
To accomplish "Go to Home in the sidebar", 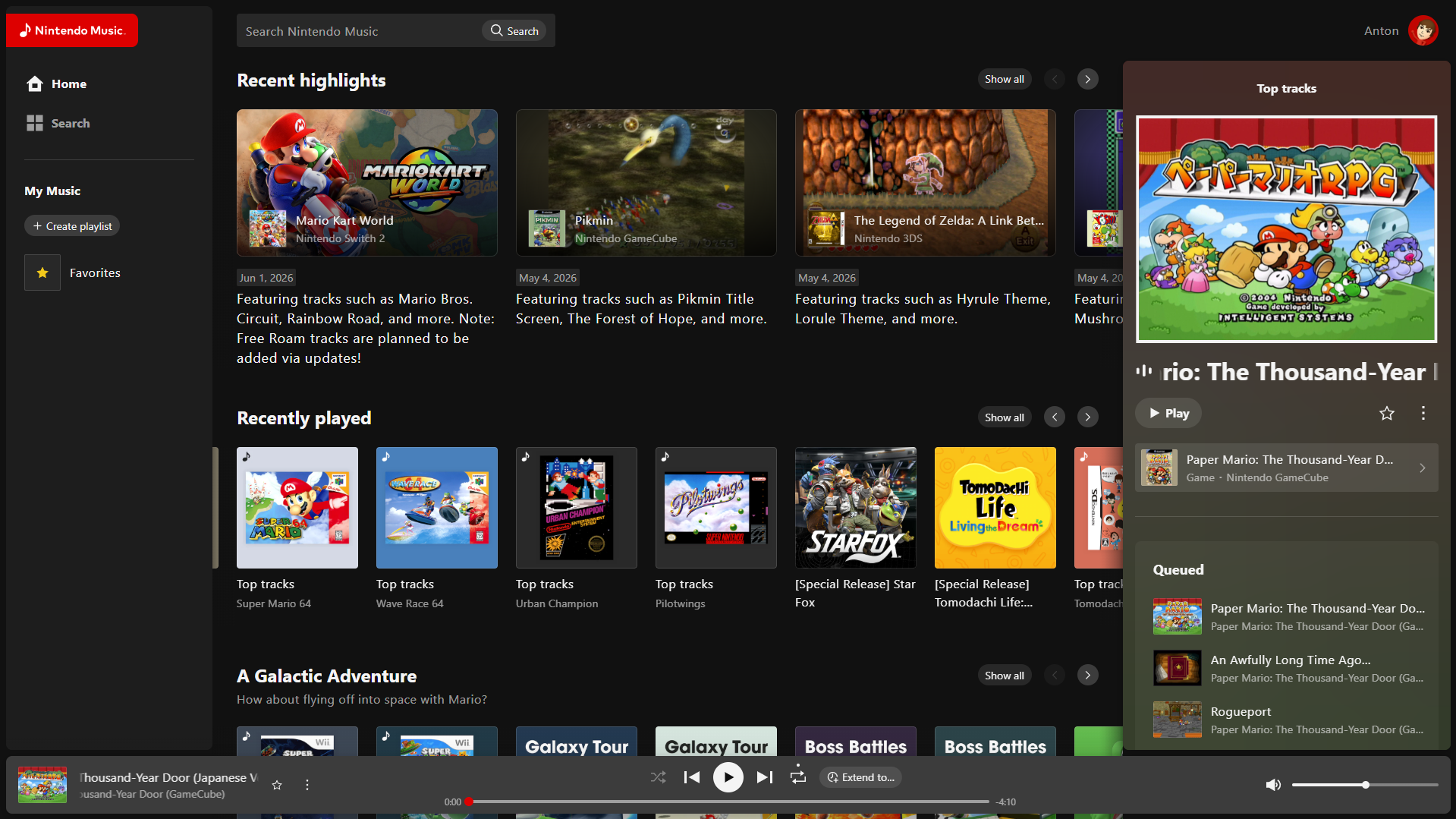I will [x=56, y=83].
